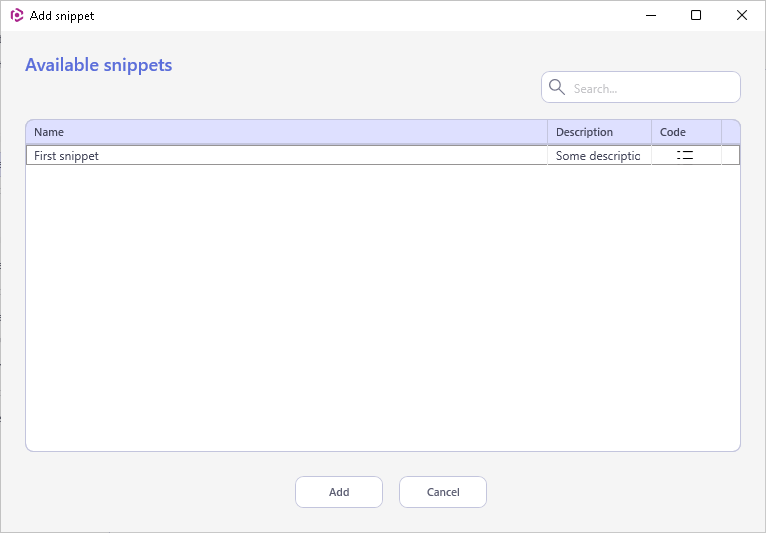
Task: Minimize the Add snippet window
Action: tap(651, 15)
